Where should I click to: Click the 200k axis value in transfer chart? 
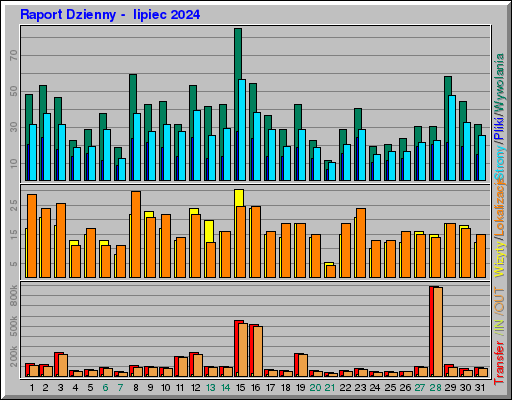pyautogui.click(x=13, y=356)
